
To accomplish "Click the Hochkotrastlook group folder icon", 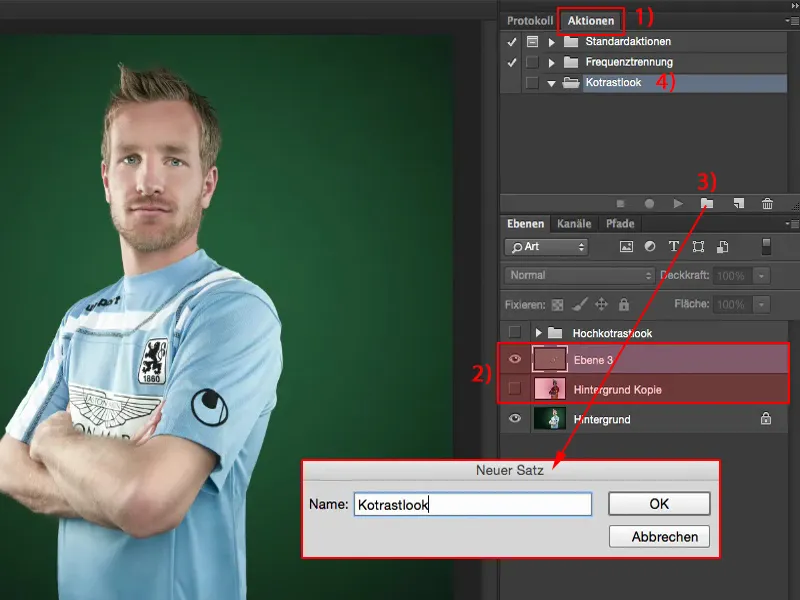I will coord(555,333).
